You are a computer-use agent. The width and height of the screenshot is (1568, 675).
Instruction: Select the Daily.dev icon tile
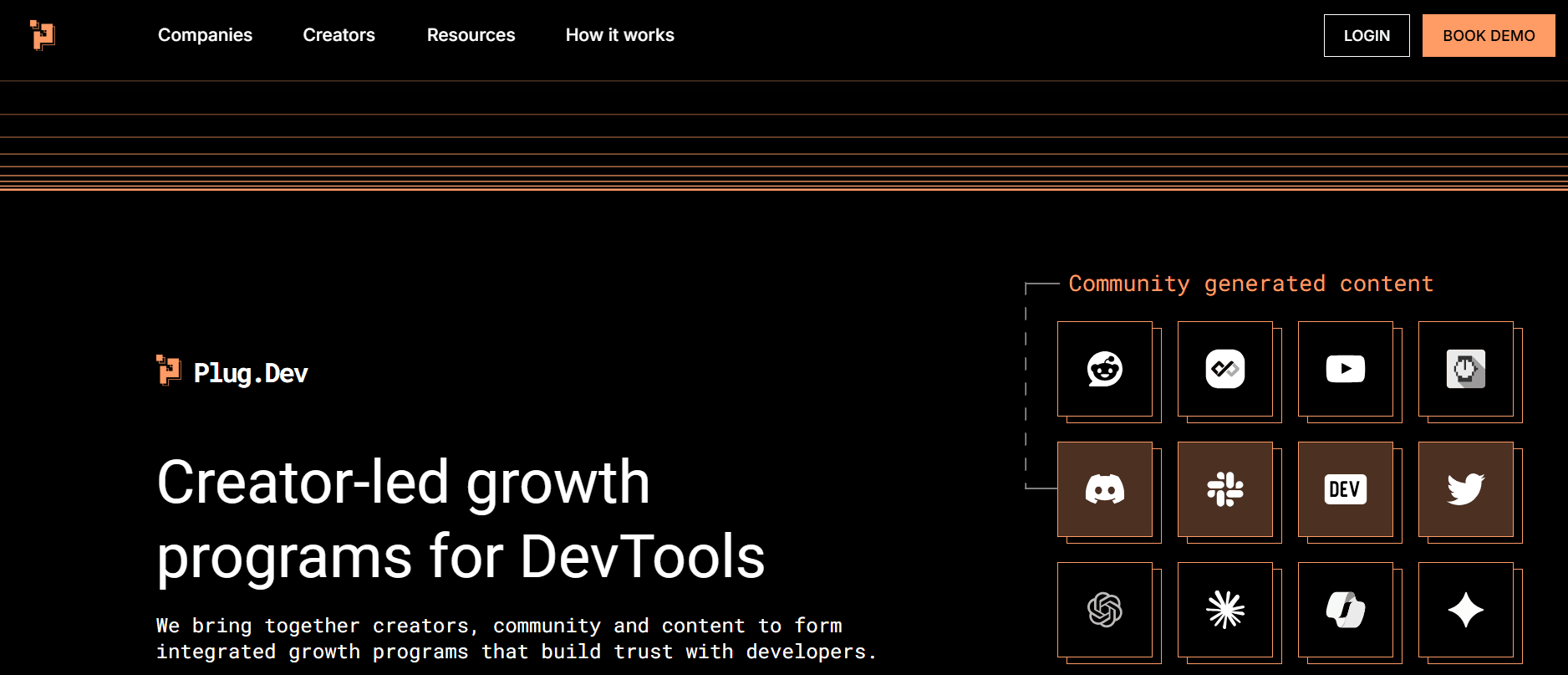(x=1225, y=369)
